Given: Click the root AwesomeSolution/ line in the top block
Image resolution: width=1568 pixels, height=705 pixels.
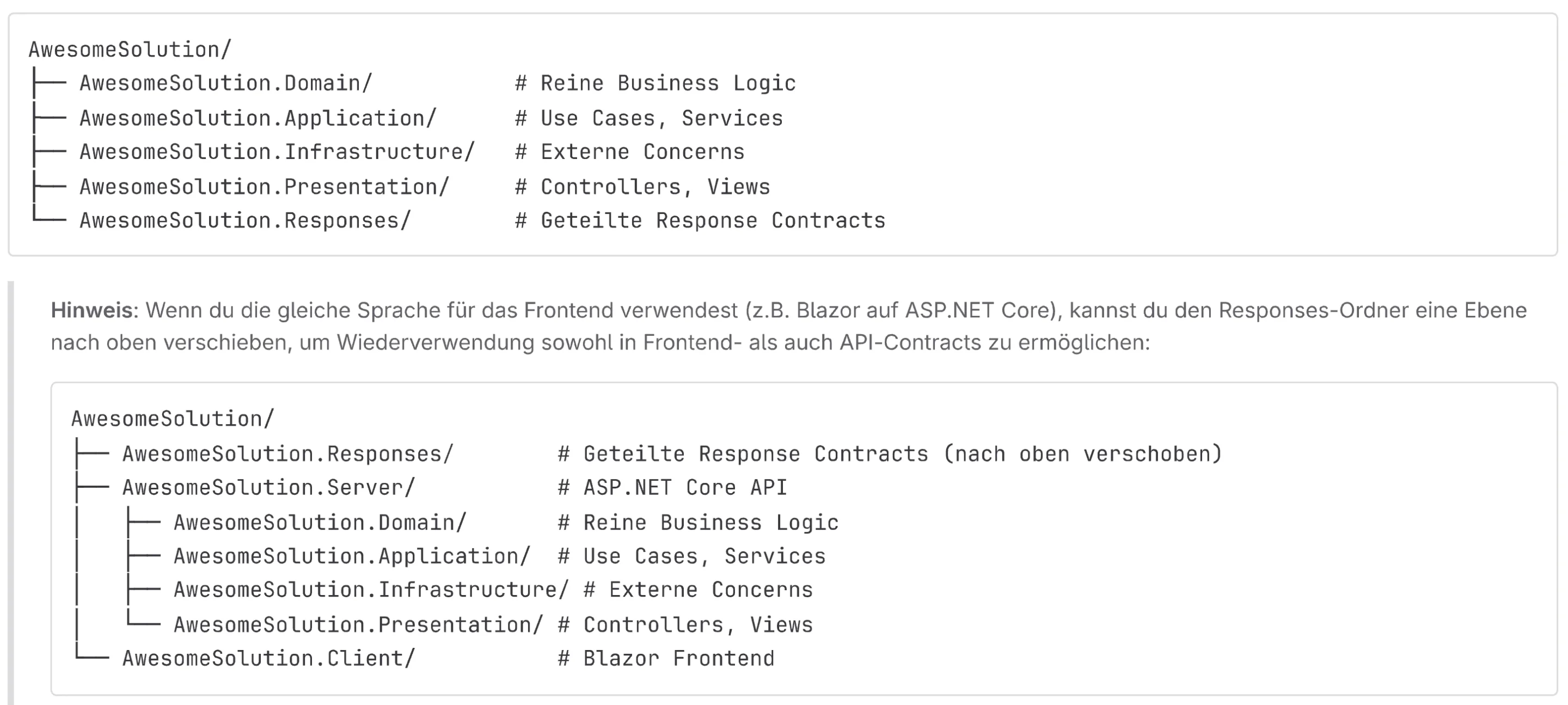Looking at the screenshot, I should tap(130, 50).
